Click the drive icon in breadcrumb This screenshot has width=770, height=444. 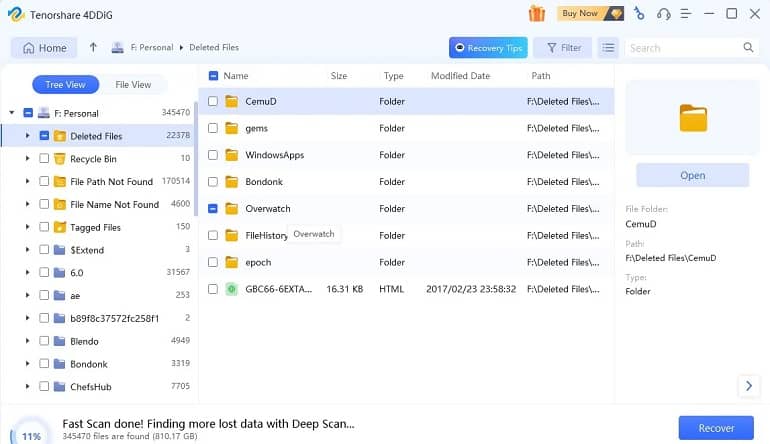tap(117, 48)
